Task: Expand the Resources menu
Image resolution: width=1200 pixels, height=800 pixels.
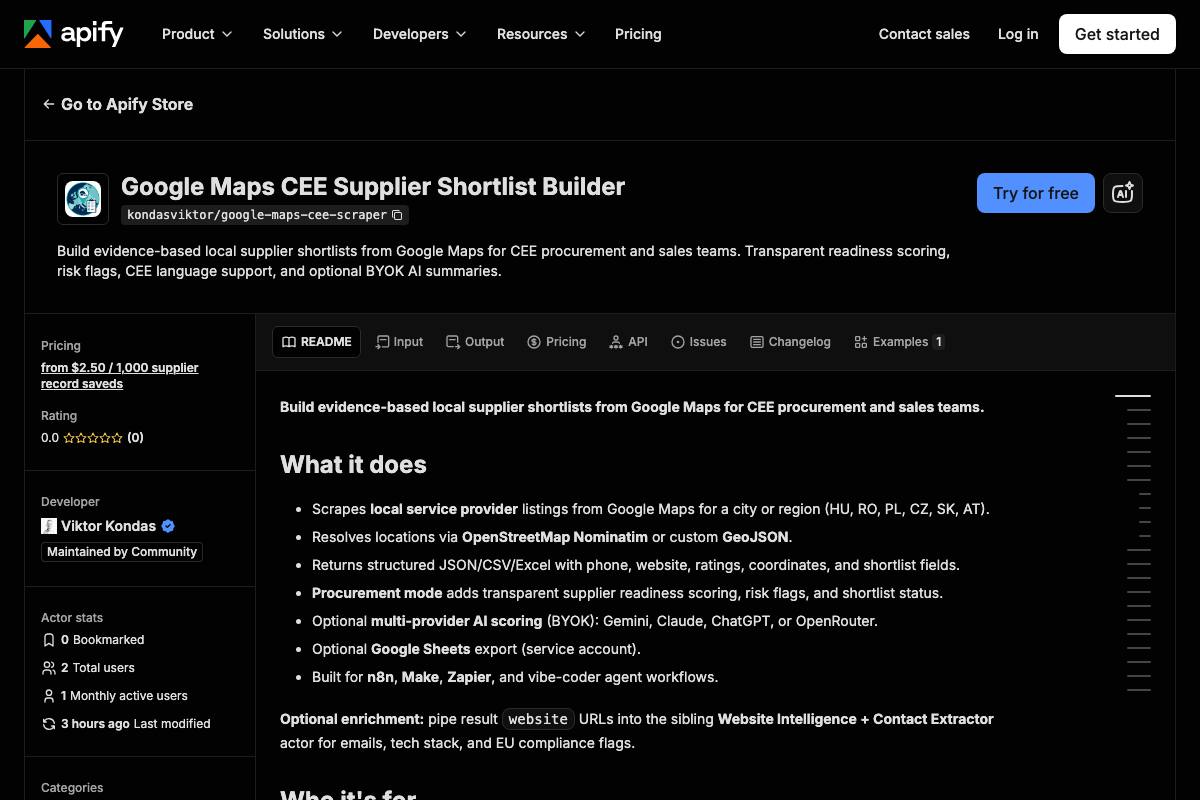Action: click(x=540, y=34)
